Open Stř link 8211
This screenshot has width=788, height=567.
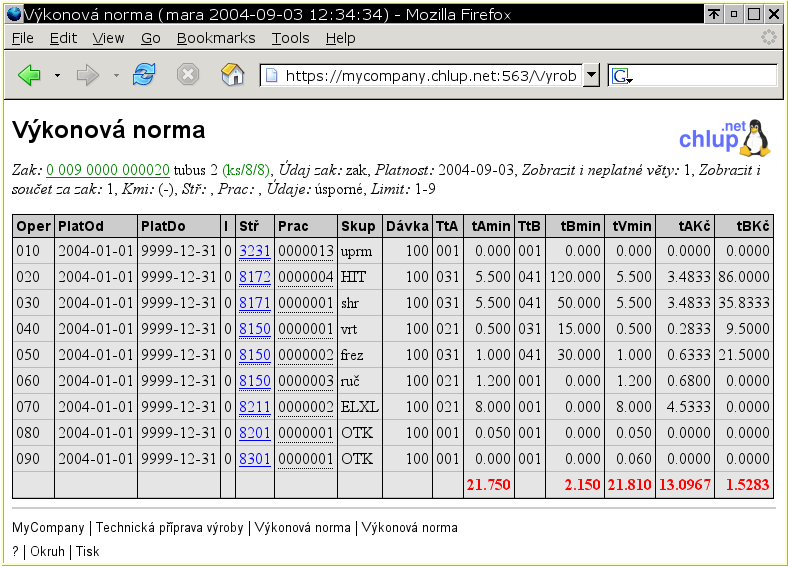click(x=255, y=407)
